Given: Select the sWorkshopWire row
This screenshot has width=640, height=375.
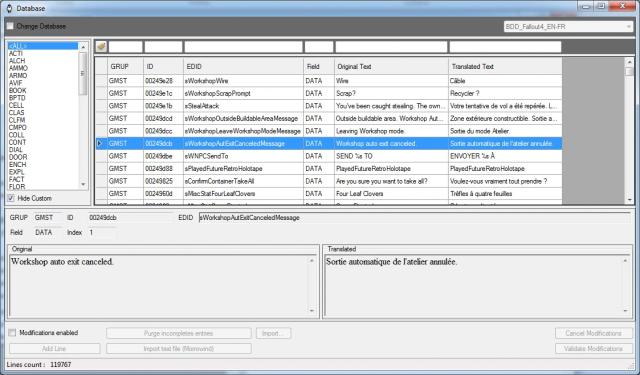Looking at the screenshot, I should (329, 81).
